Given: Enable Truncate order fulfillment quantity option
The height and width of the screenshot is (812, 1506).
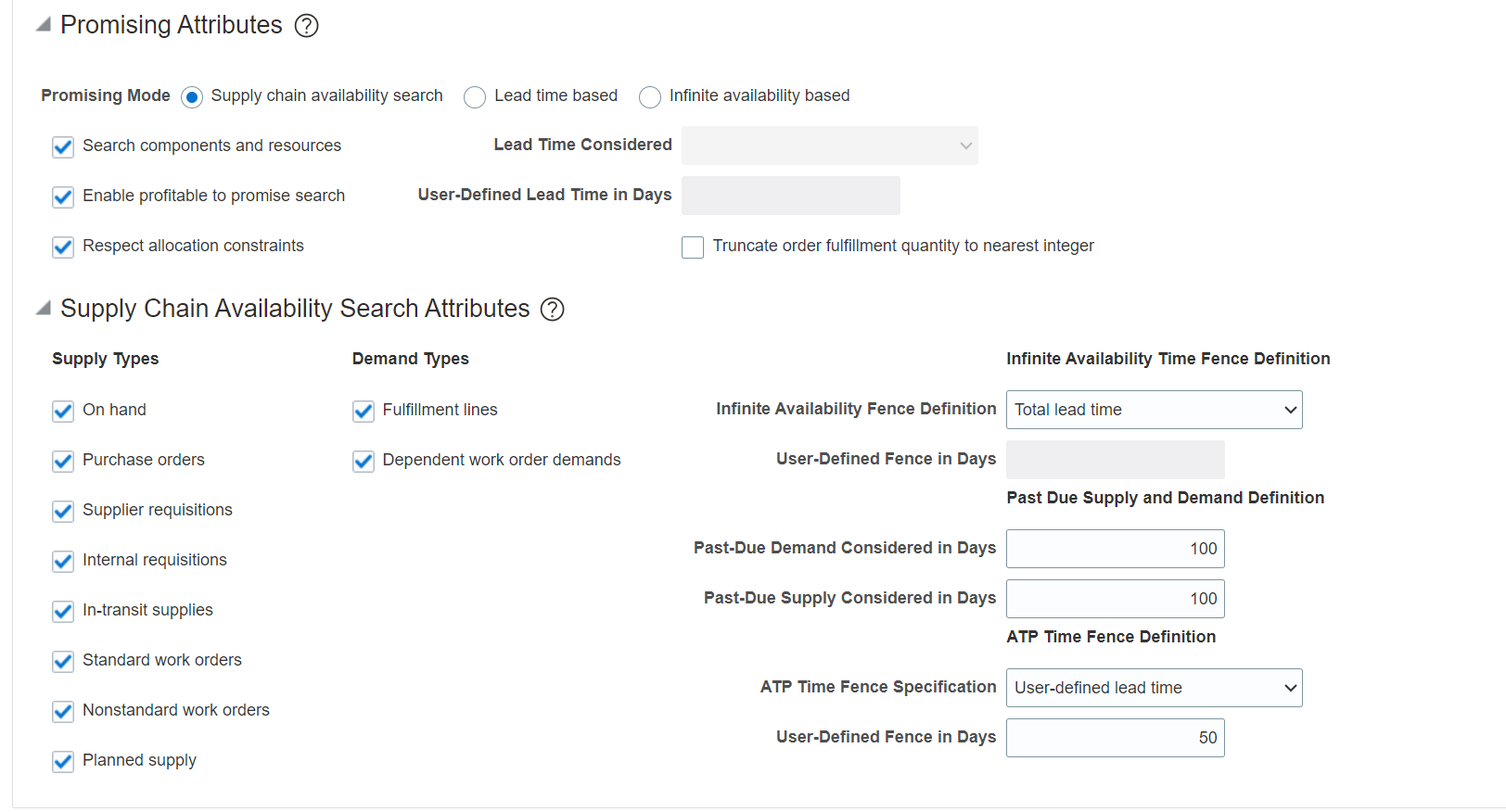Looking at the screenshot, I should point(693,247).
